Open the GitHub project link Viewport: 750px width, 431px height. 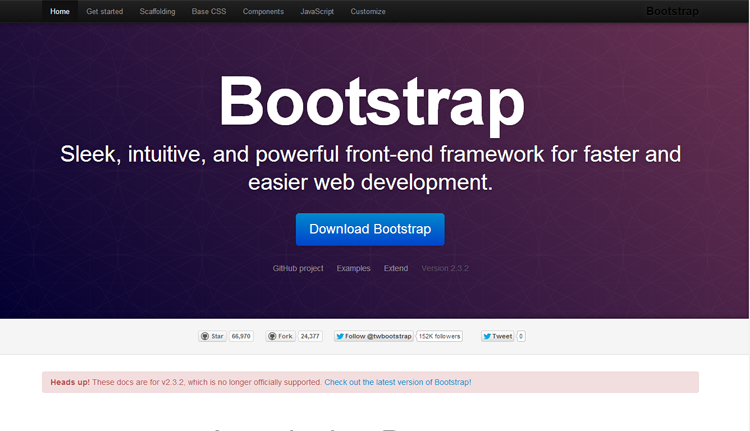point(298,268)
